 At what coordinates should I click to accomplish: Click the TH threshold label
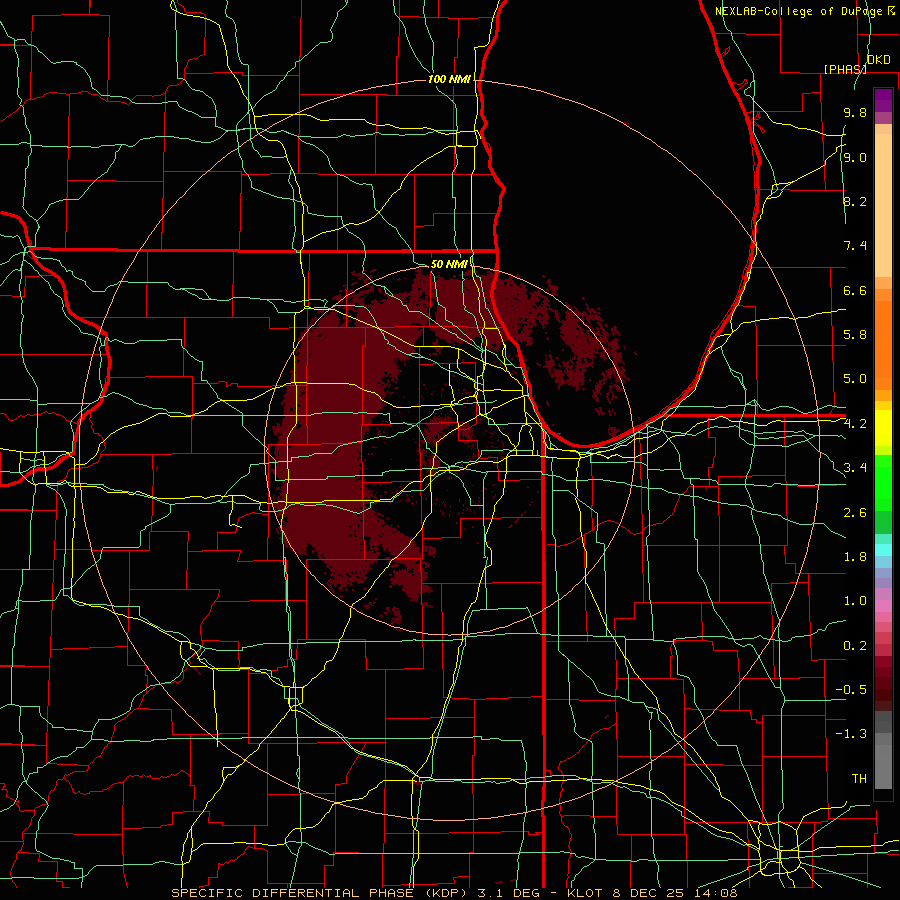tap(859, 778)
